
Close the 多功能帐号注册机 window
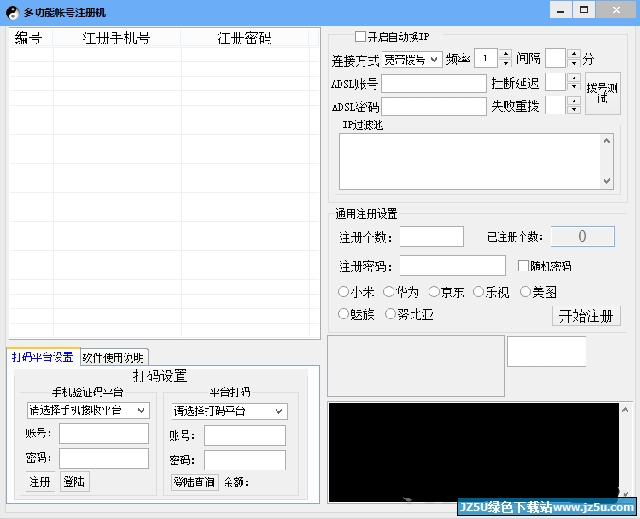tap(616, 10)
